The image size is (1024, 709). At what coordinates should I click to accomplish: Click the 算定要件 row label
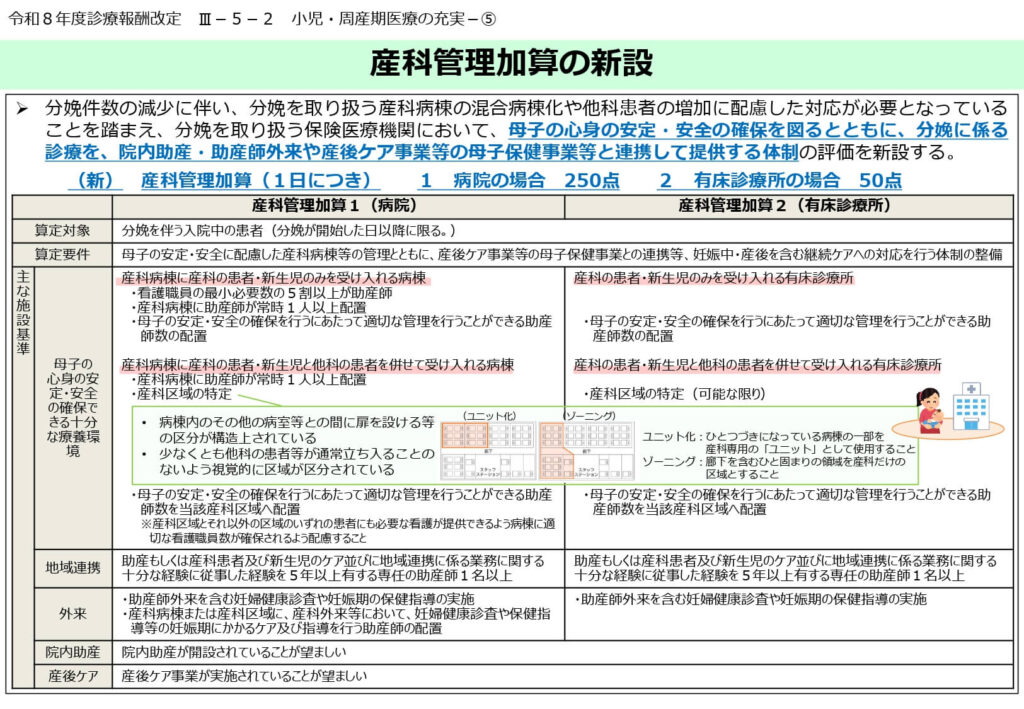[62, 254]
